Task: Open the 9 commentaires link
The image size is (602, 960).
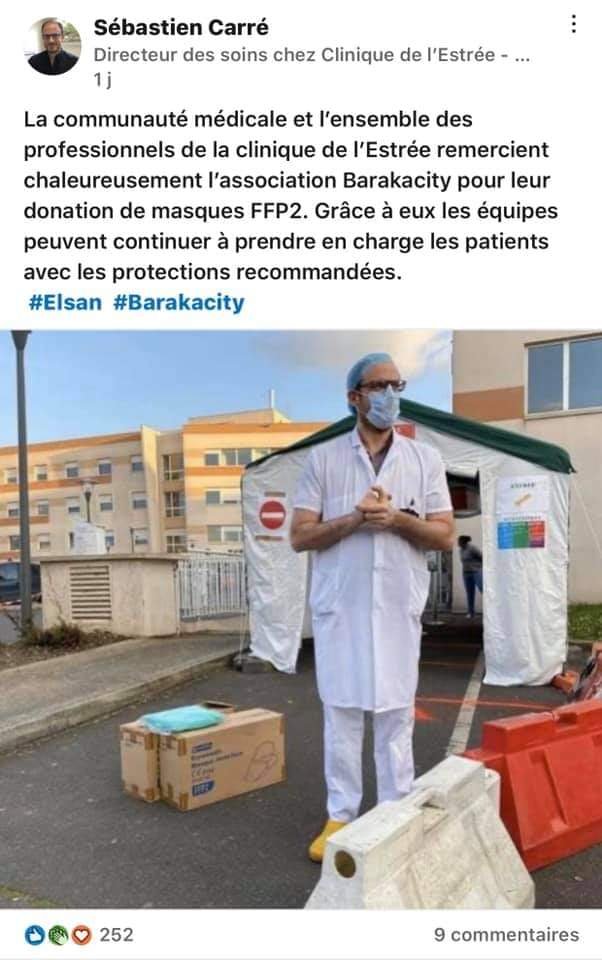Action: [x=506, y=935]
